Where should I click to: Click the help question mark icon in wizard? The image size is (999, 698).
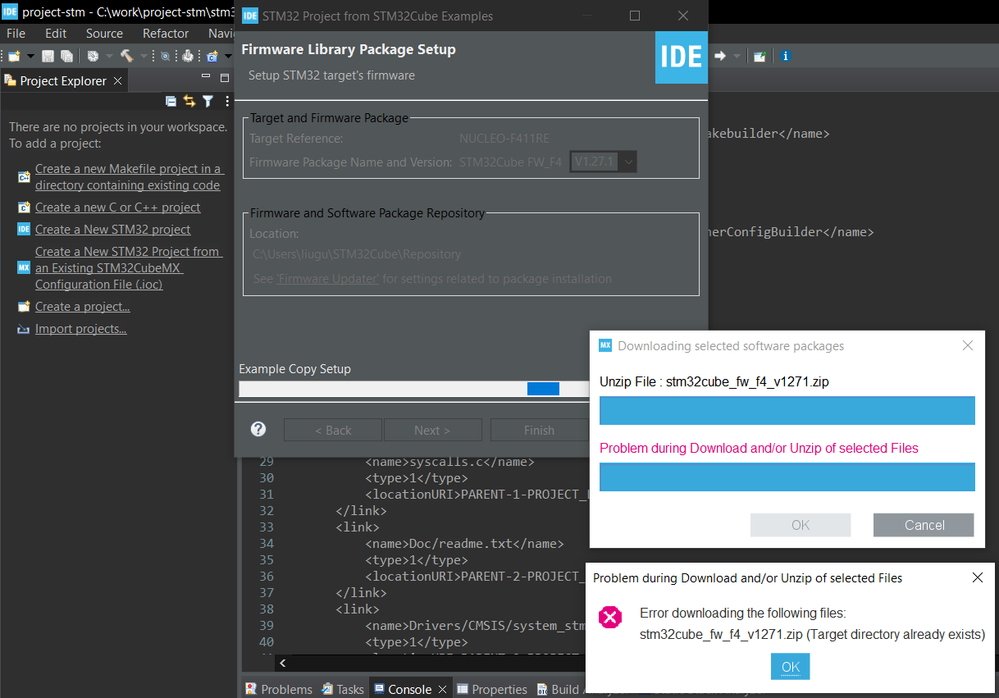(258, 429)
